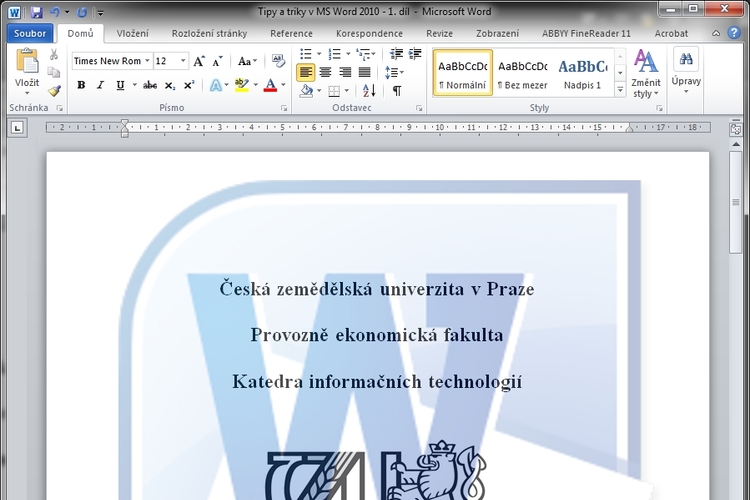Open the Vložení ribbon tab
Image resolution: width=750 pixels, height=500 pixels.
[x=132, y=33]
